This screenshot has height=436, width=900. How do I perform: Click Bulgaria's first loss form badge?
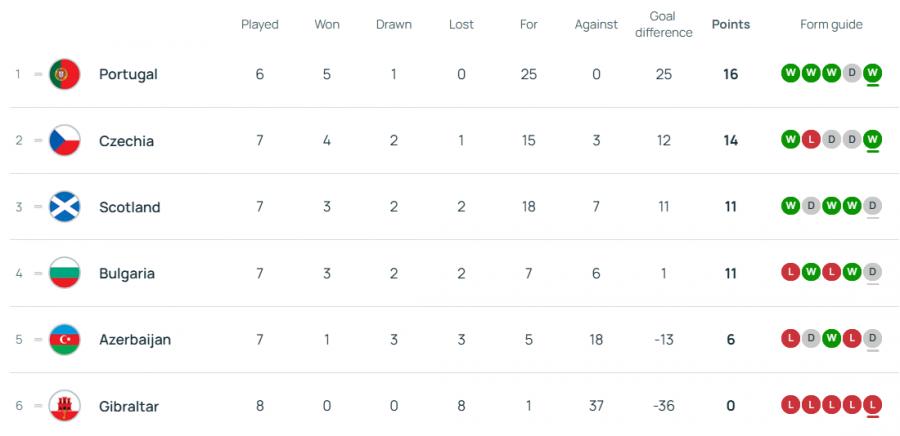click(790, 272)
